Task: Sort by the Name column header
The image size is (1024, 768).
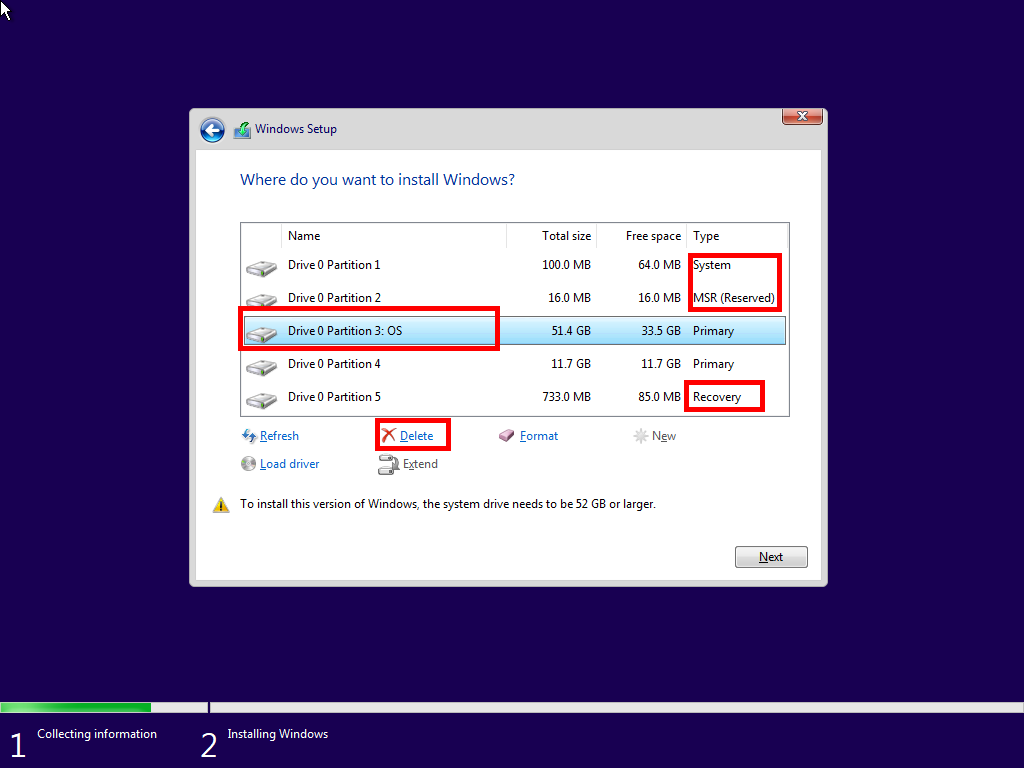Action: [394, 236]
